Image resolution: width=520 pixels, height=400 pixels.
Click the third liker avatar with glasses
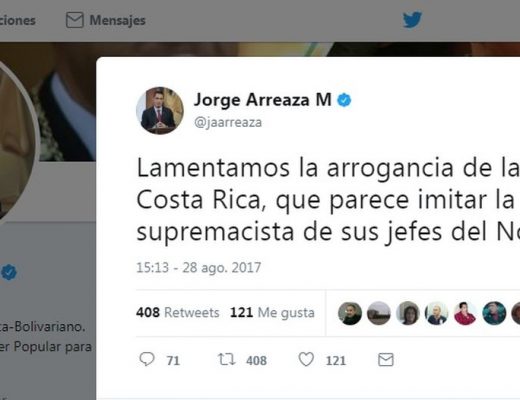click(408, 313)
